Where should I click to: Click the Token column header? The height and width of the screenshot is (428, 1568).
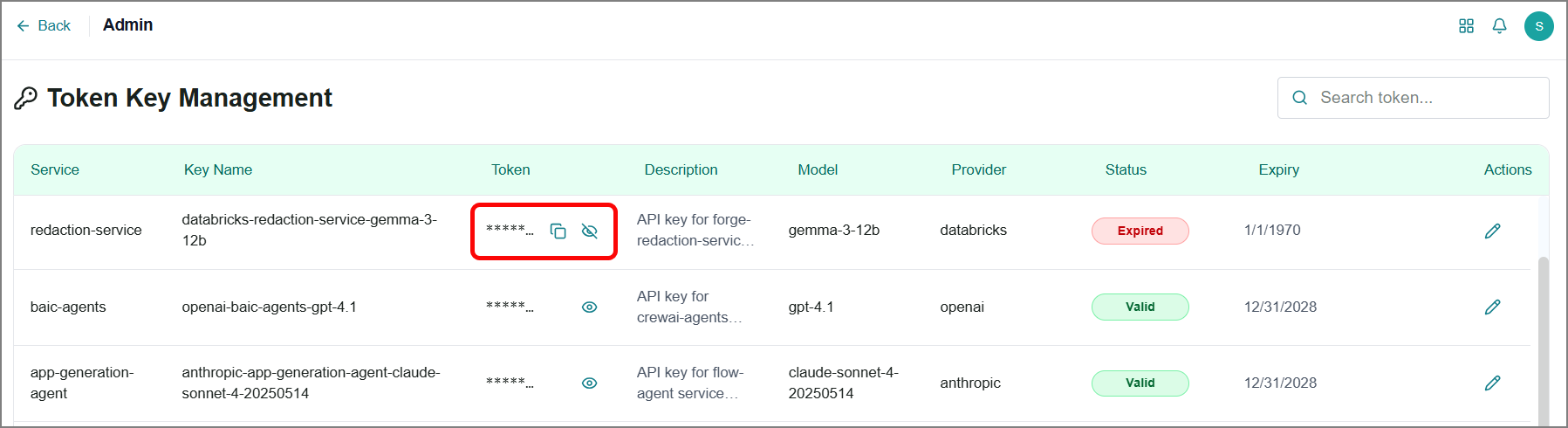[510, 169]
